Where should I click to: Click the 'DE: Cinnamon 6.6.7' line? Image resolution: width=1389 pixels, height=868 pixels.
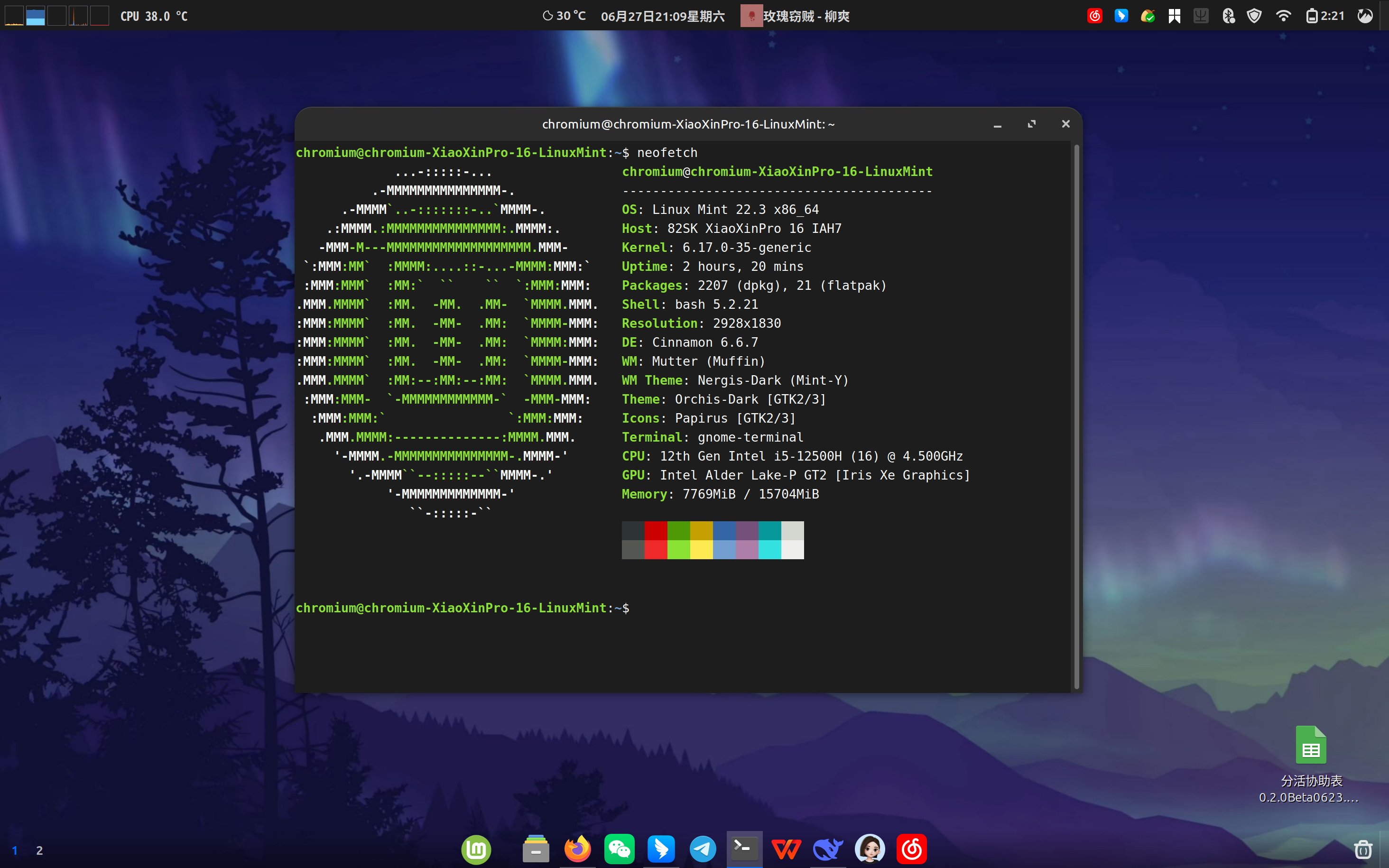click(690, 342)
